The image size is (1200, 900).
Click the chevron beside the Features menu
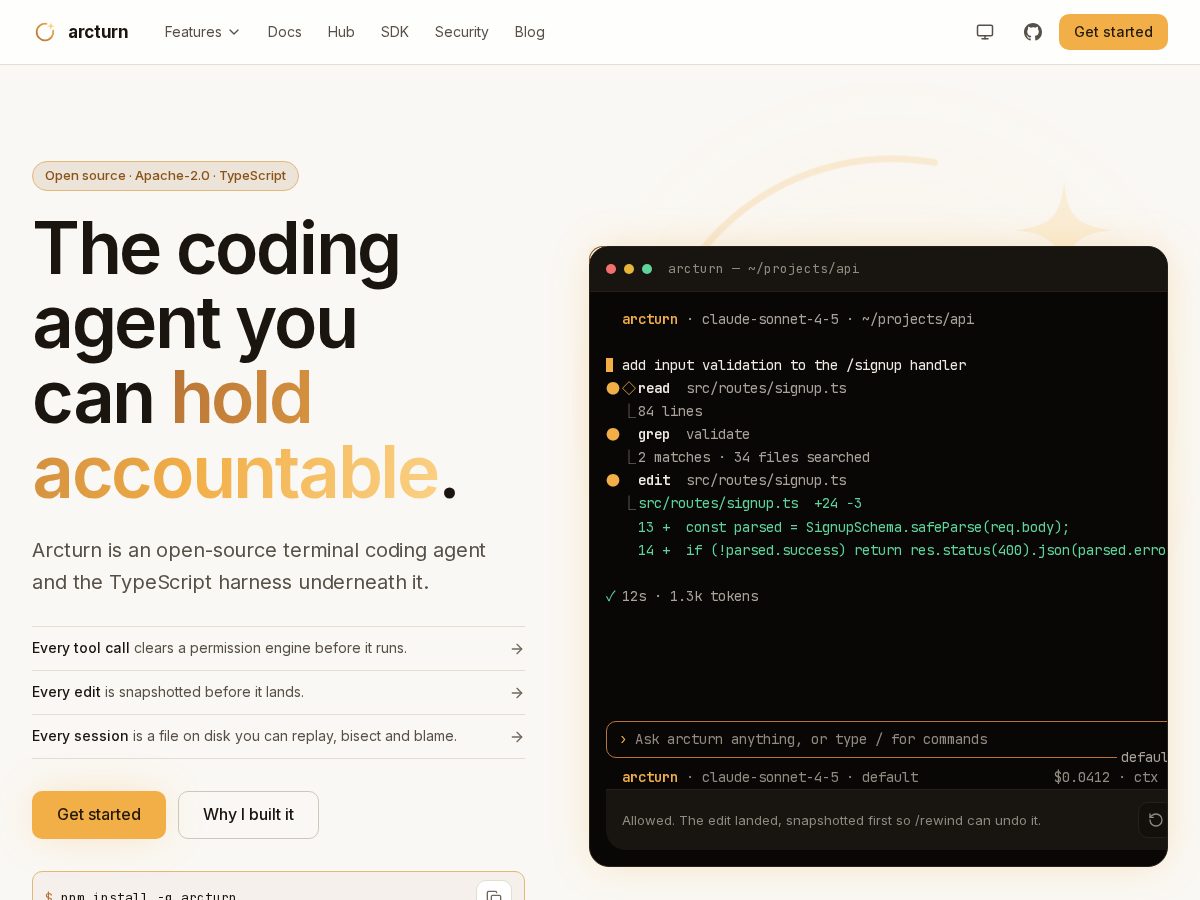(x=234, y=32)
